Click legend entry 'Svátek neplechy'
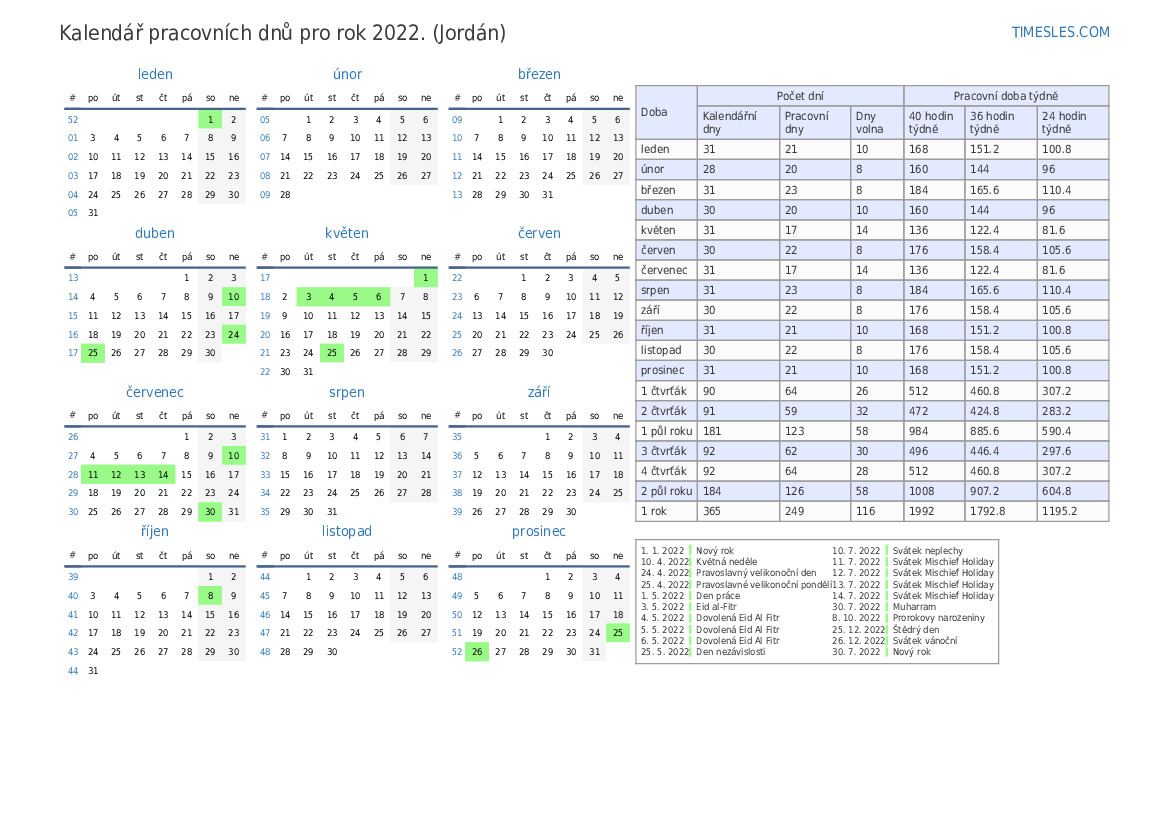 tap(927, 550)
